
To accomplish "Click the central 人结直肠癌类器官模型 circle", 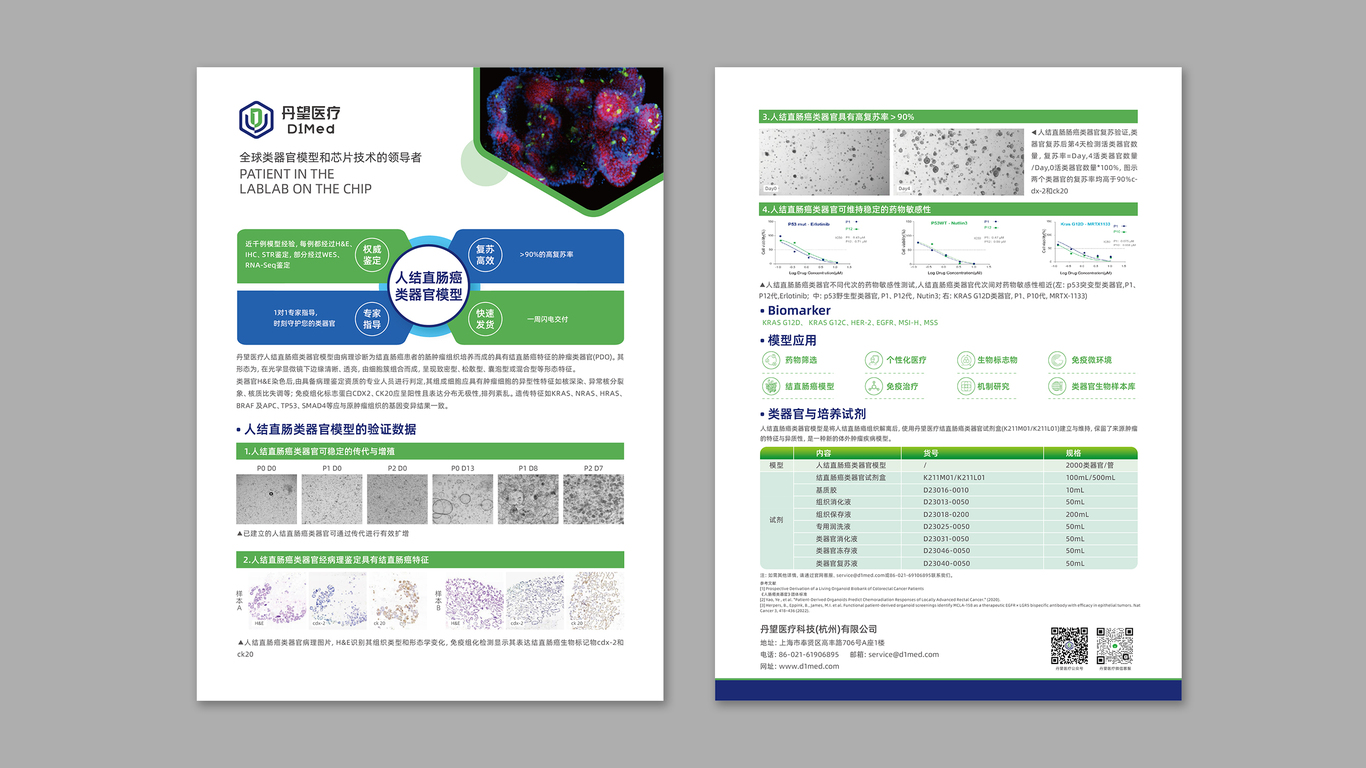I will coord(429,286).
